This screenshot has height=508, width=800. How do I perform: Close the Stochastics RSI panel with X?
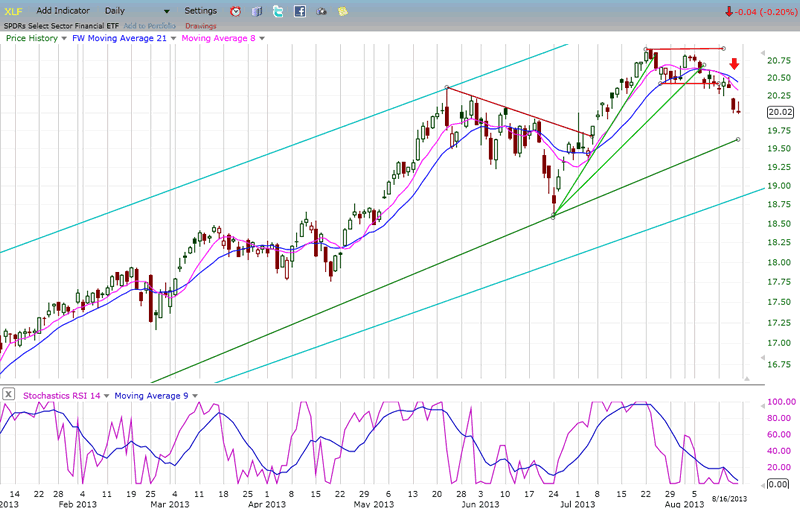click(8, 394)
